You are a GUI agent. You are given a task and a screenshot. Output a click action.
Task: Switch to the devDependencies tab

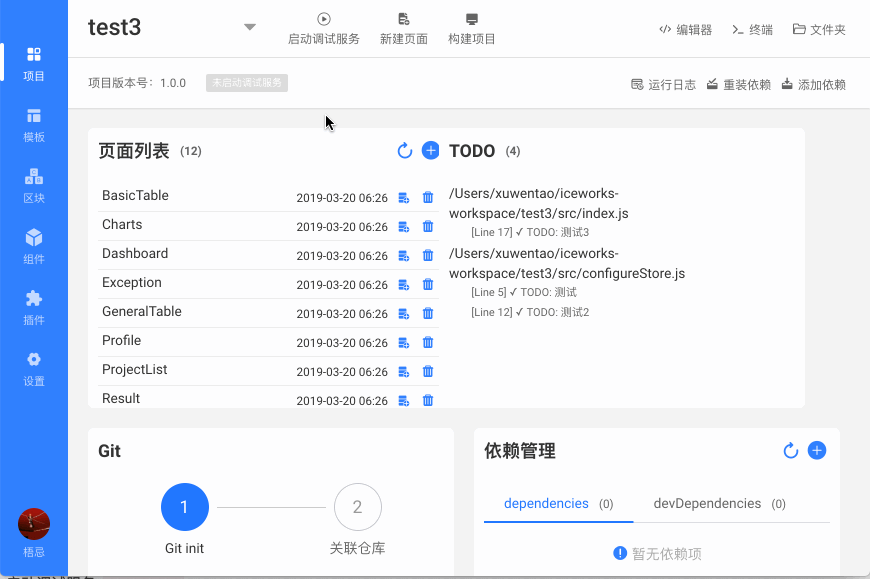tap(720, 504)
